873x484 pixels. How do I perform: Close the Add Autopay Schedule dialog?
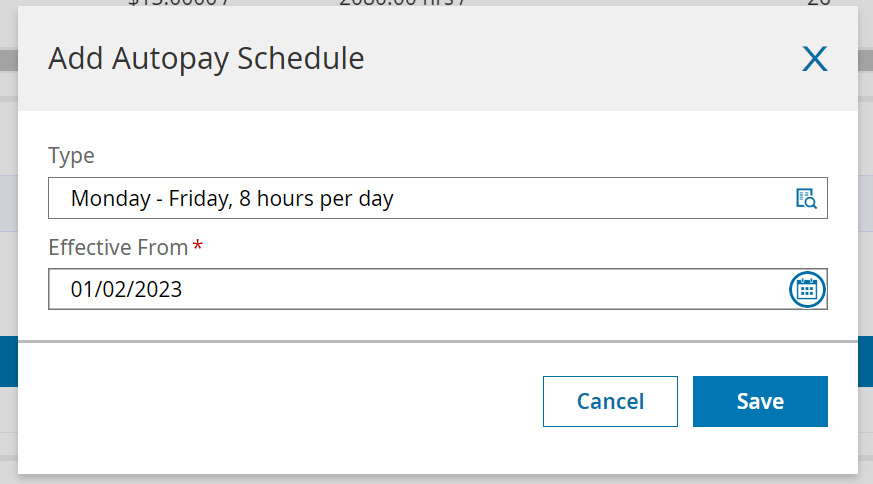tap(815, 60)
